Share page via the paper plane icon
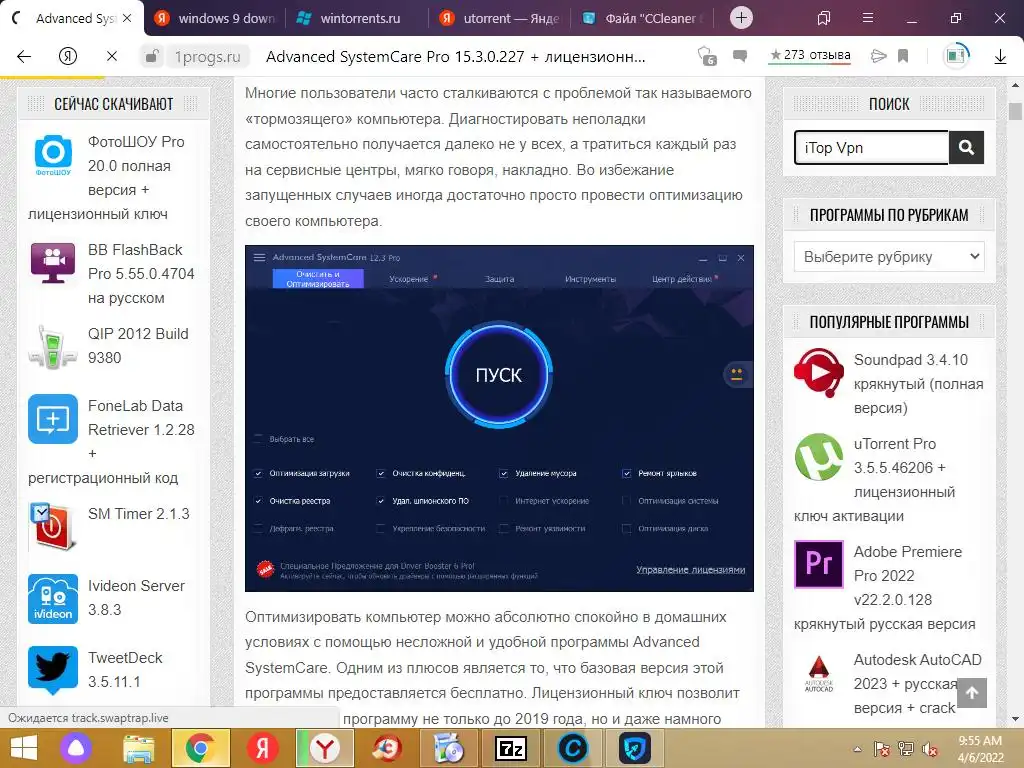The image size is (1024, 768). click(878, 56)
